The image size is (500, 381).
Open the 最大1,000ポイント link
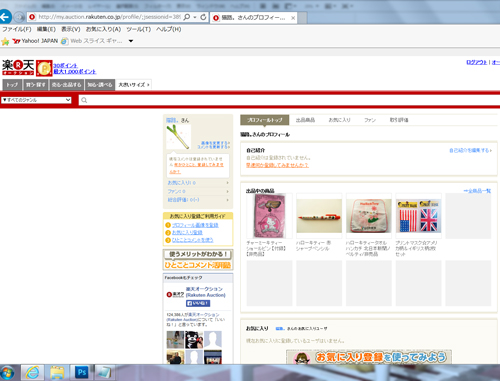(x=75, y=71)
